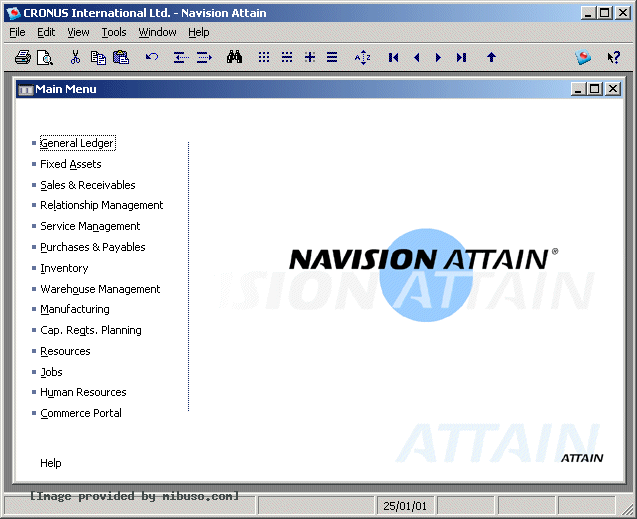Click the Copy icon in toolbar

[98, 57]
